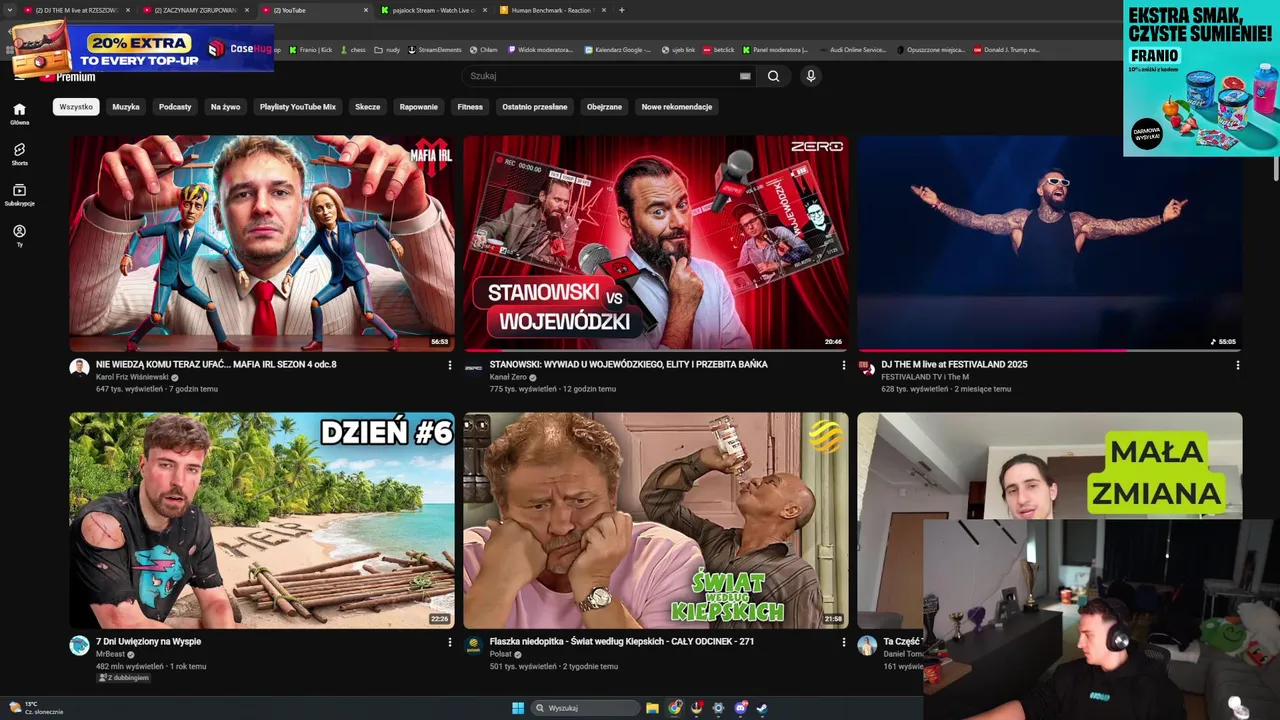Screen dimensions: 1280x720
Task: Open options menu for MAFIA IRL video
Action: pyautogui.click(x=449, y=365)
